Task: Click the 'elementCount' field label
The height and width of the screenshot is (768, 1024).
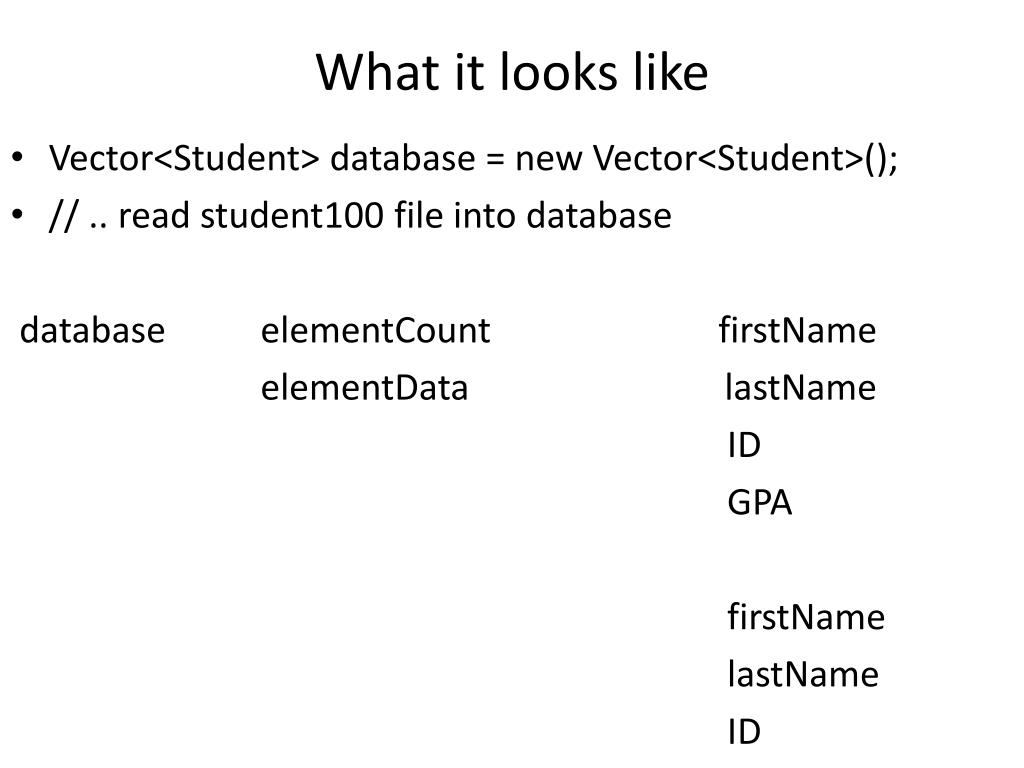Action: pos(376,330)
